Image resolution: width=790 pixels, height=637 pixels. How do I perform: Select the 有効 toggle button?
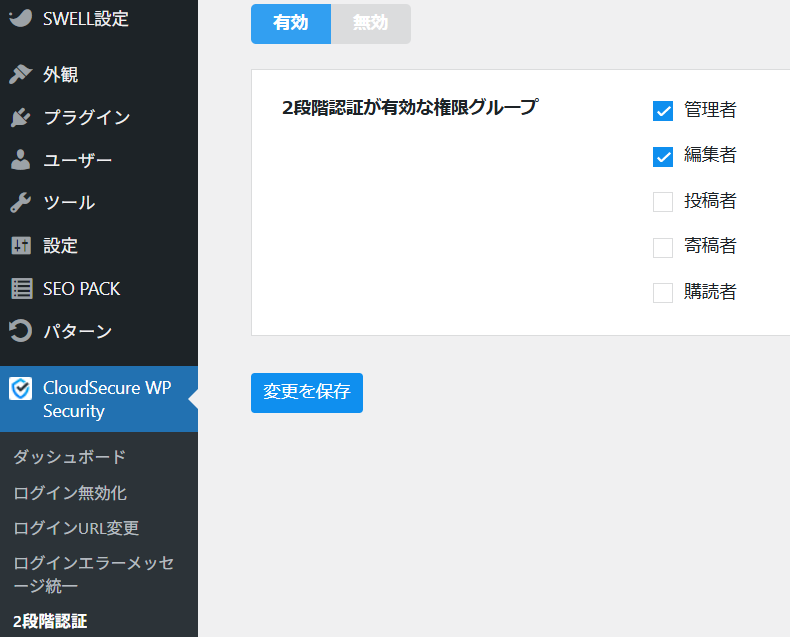pos(290,23)
